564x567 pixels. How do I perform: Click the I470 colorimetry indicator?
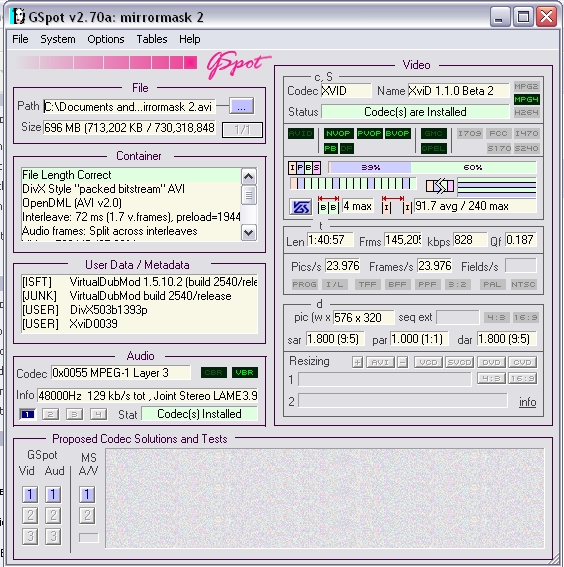point(526,133)
